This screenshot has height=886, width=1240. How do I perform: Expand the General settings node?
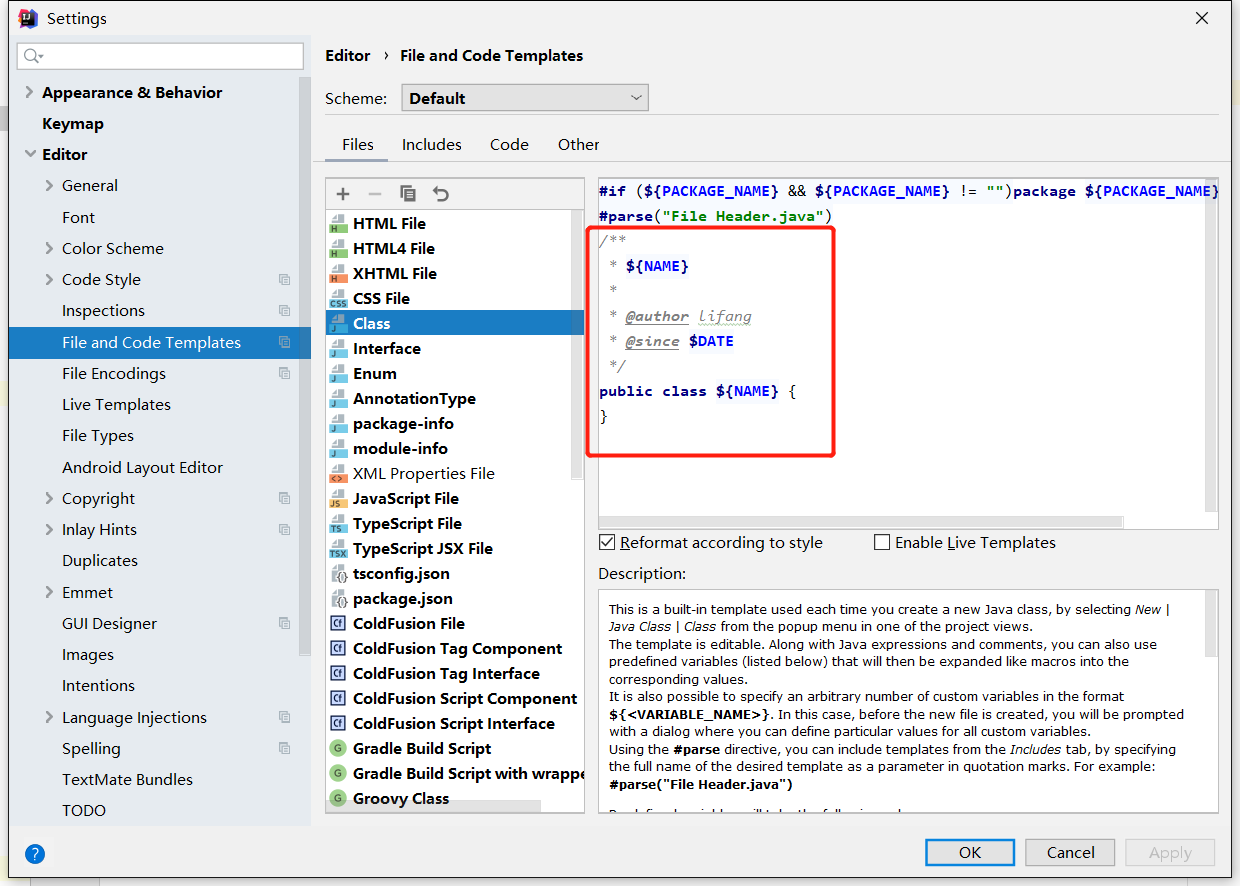49,186
